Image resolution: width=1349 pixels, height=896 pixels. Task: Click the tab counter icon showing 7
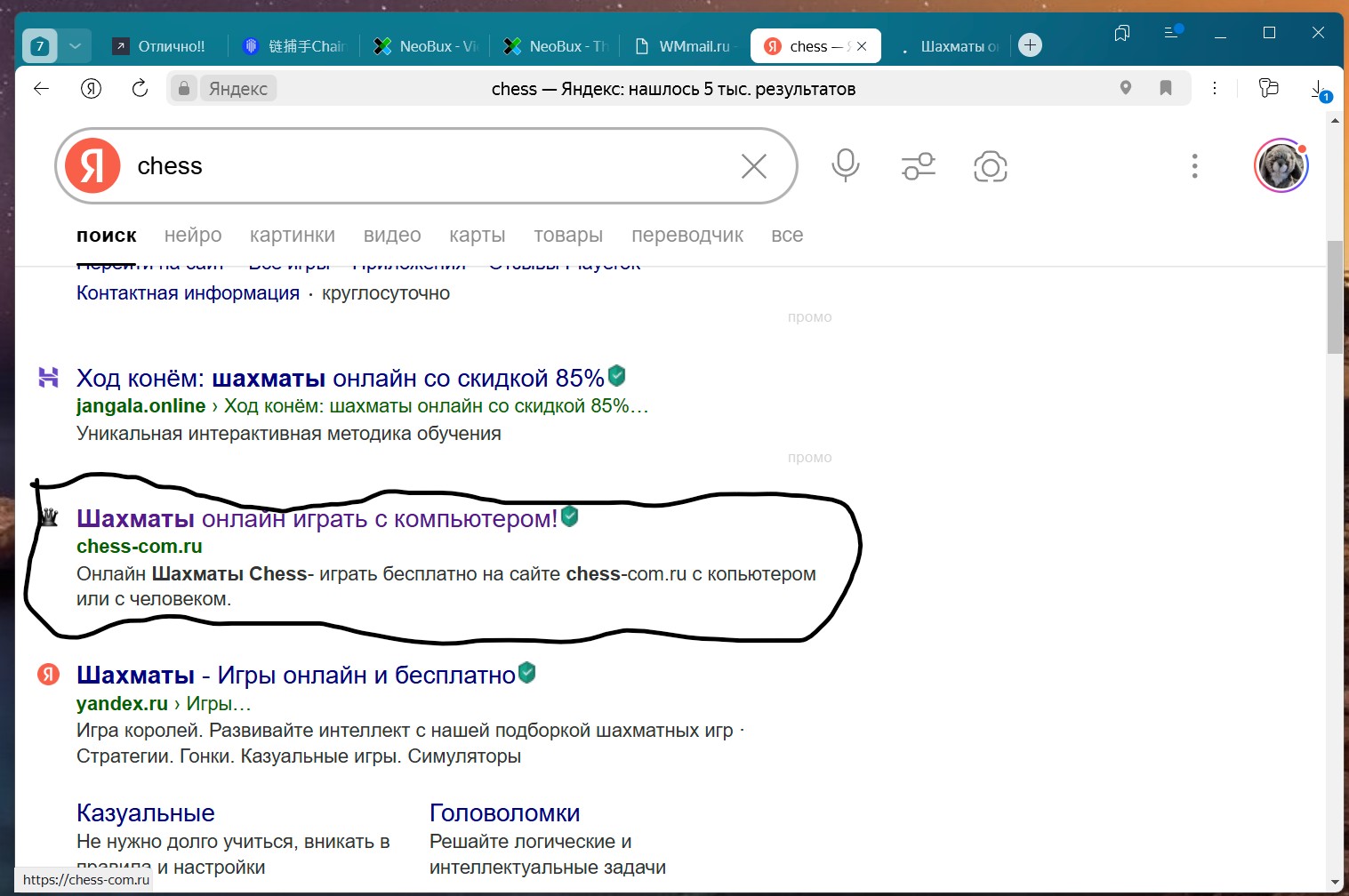click(x=40, y=46)
